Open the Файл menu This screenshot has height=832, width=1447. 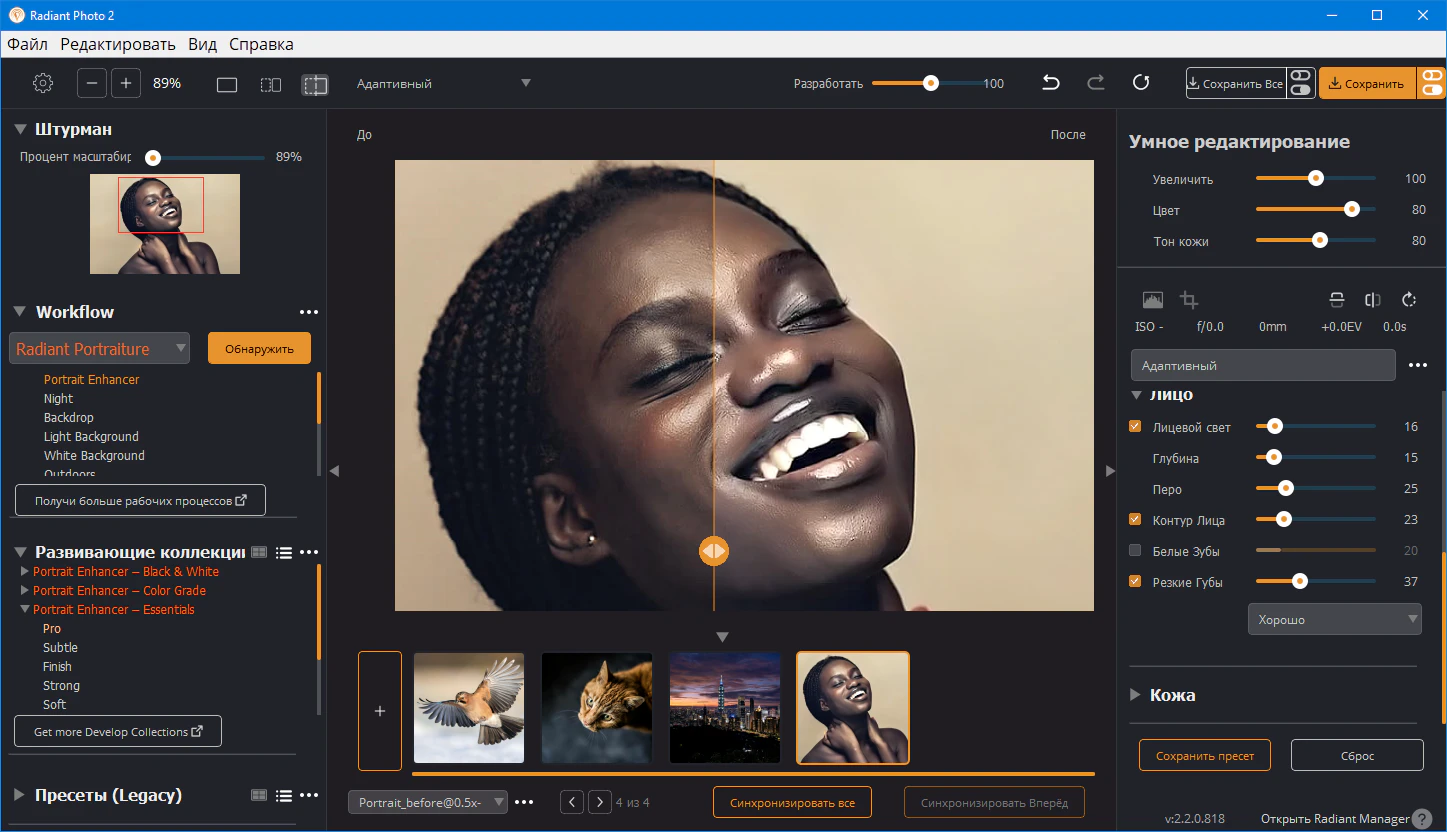[27, 45]
